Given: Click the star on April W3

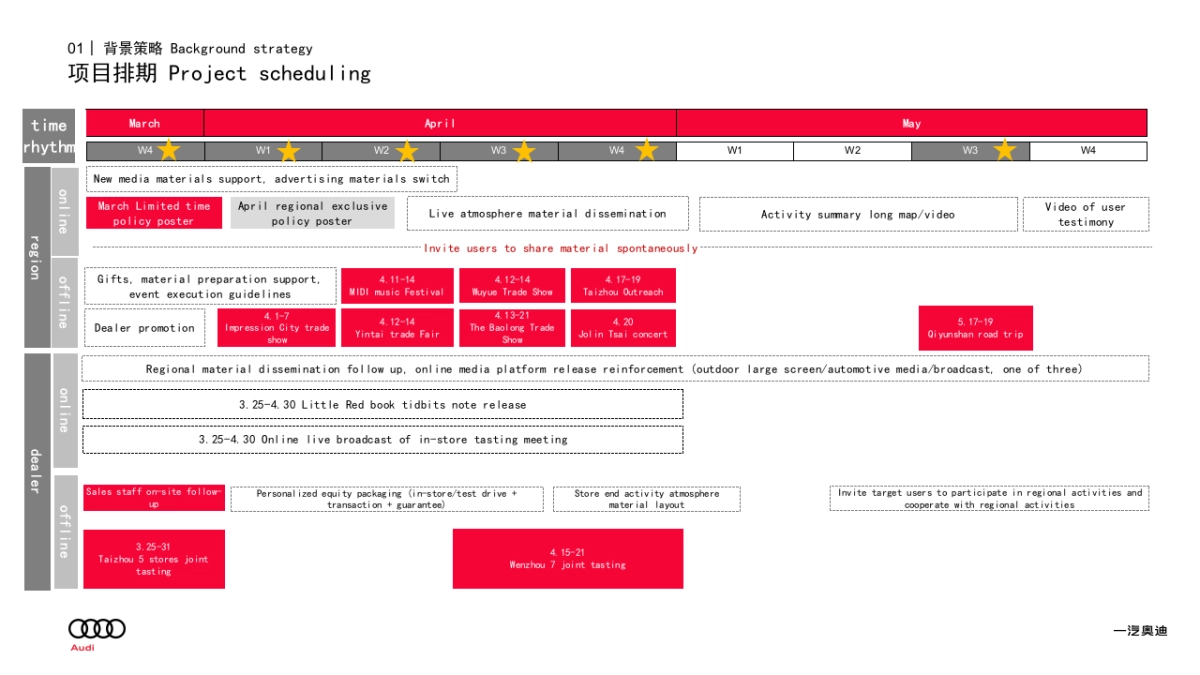Looking at the screenshot, I should pyautogui.click(x=524, y=151).
